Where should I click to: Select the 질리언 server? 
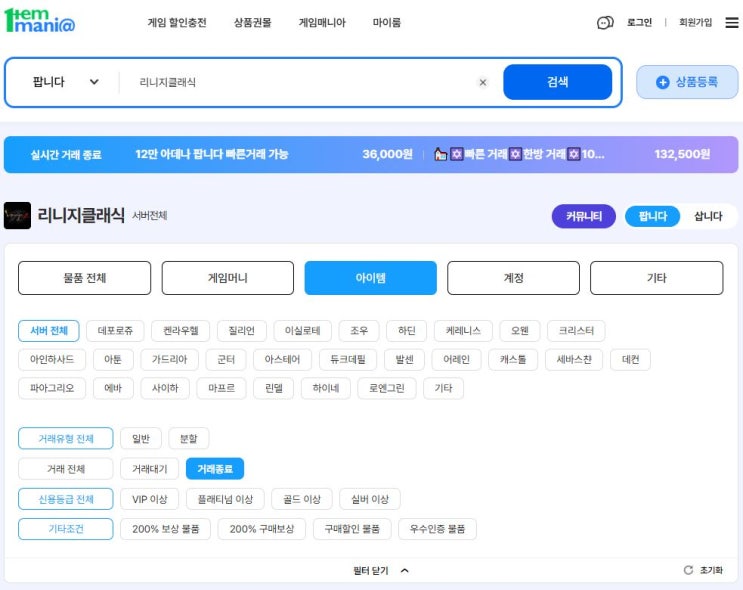point(242,331)
